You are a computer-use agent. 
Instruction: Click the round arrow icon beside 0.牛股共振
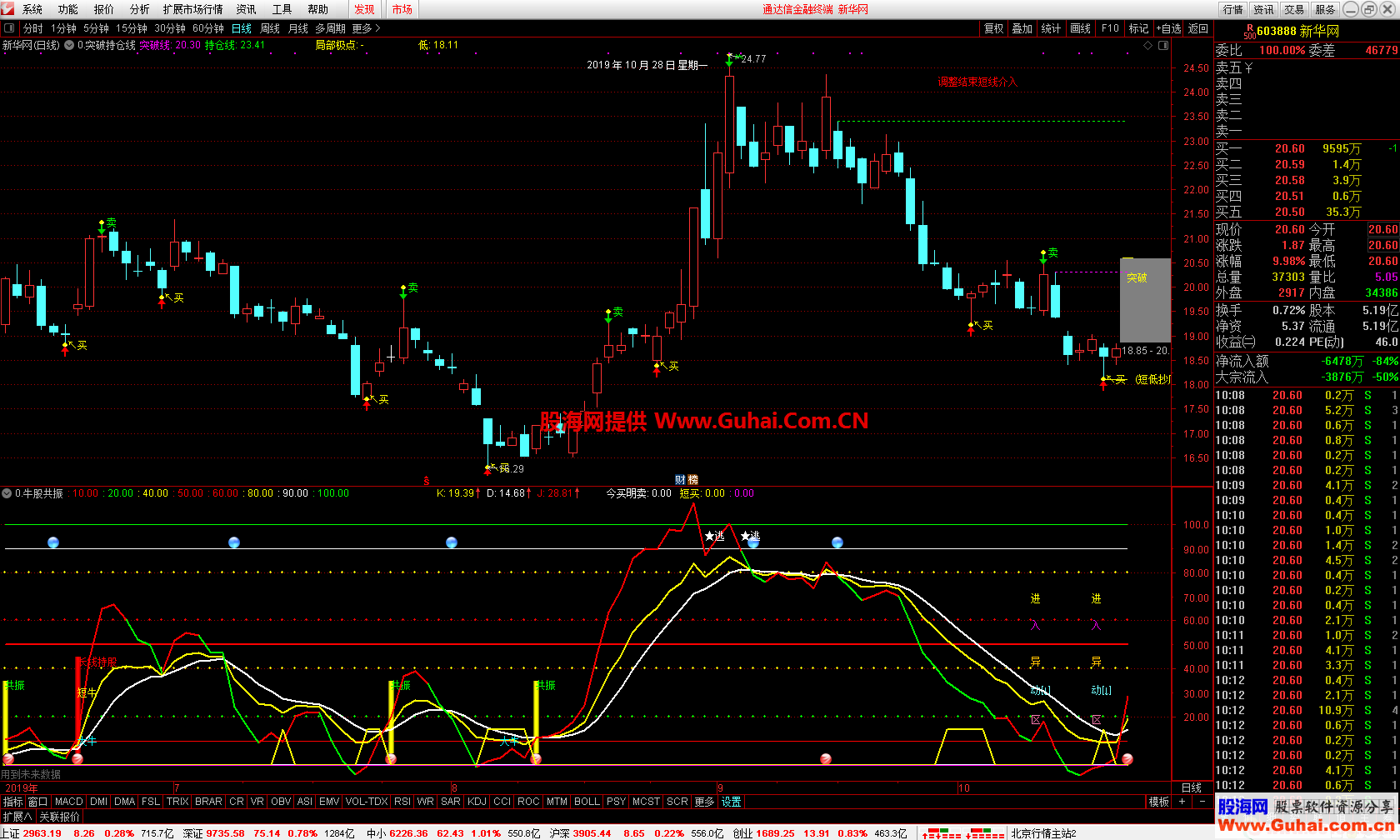point(7,493)
